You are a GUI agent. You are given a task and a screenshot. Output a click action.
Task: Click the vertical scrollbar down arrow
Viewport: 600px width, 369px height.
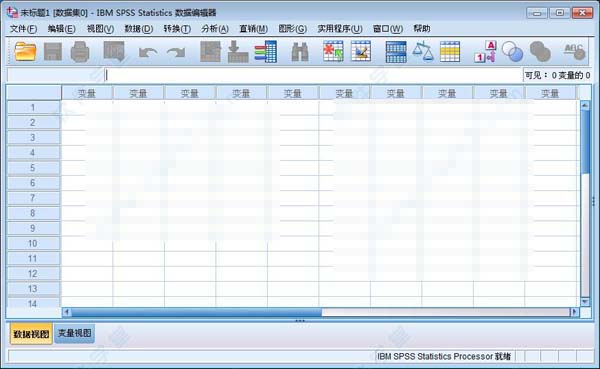[x=585, y=302]
